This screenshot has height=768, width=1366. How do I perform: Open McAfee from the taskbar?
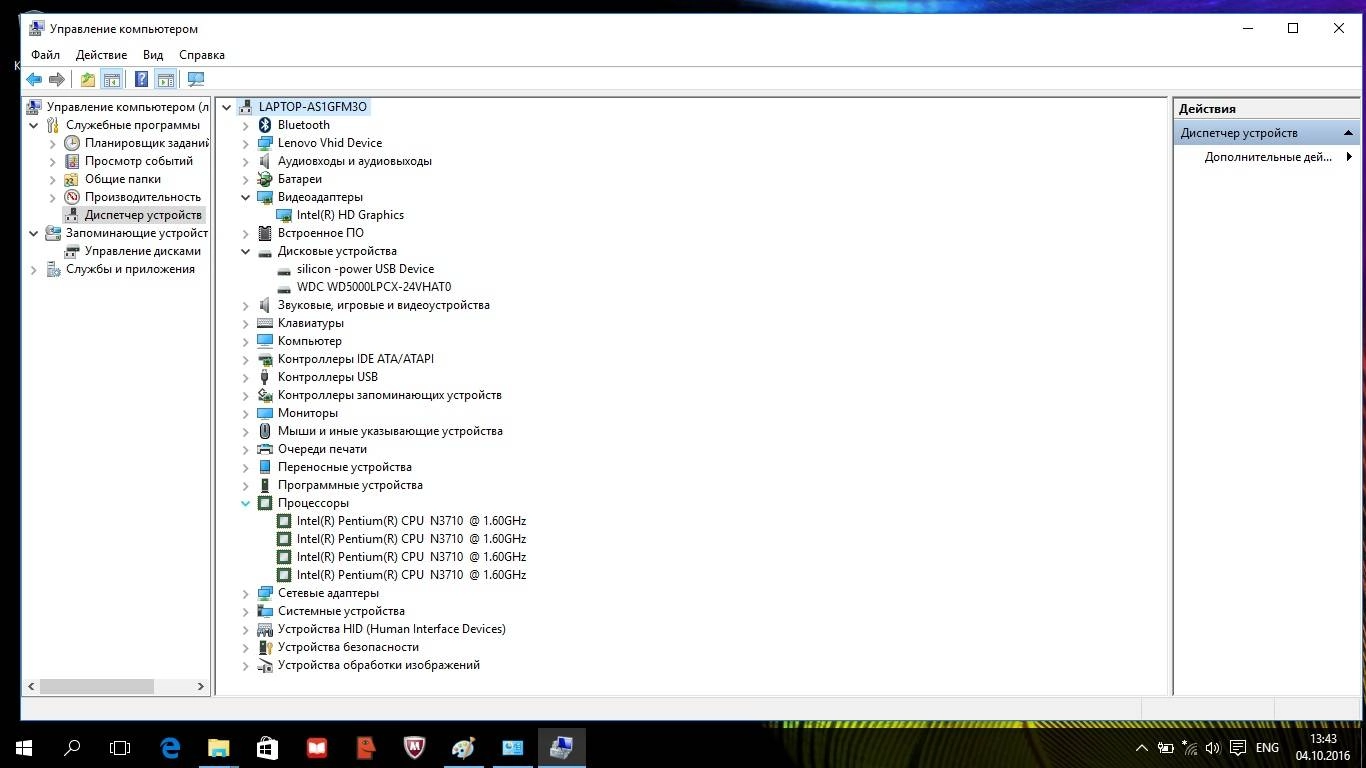coord(414,747)
